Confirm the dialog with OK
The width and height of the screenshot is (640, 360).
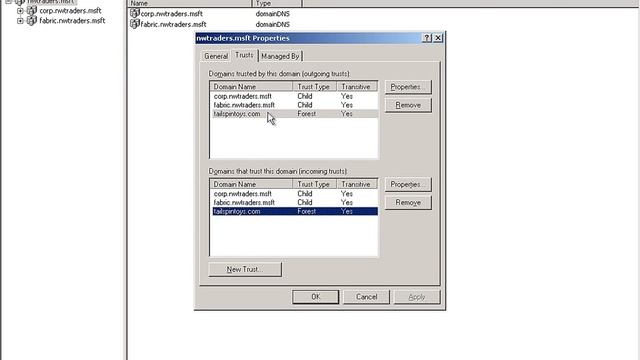[x=316, y=297]
